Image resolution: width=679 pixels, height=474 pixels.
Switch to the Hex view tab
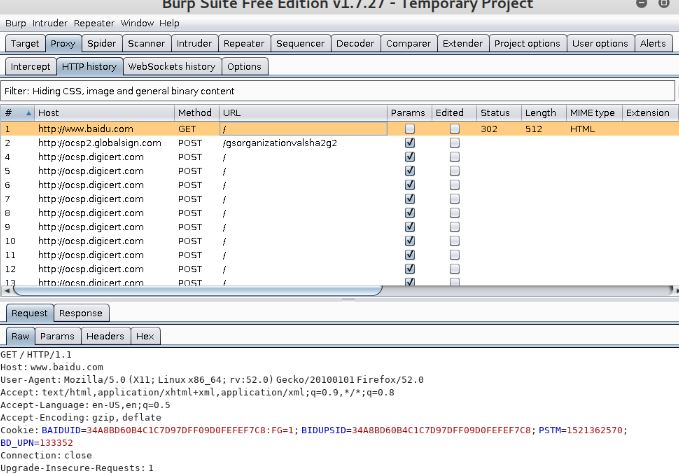145,336
